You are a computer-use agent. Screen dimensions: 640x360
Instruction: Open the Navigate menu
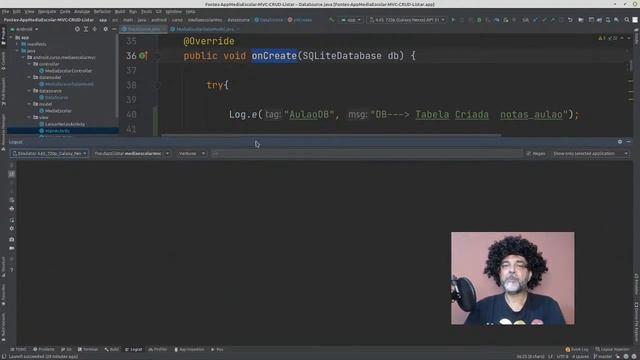[x=47, y=11]
